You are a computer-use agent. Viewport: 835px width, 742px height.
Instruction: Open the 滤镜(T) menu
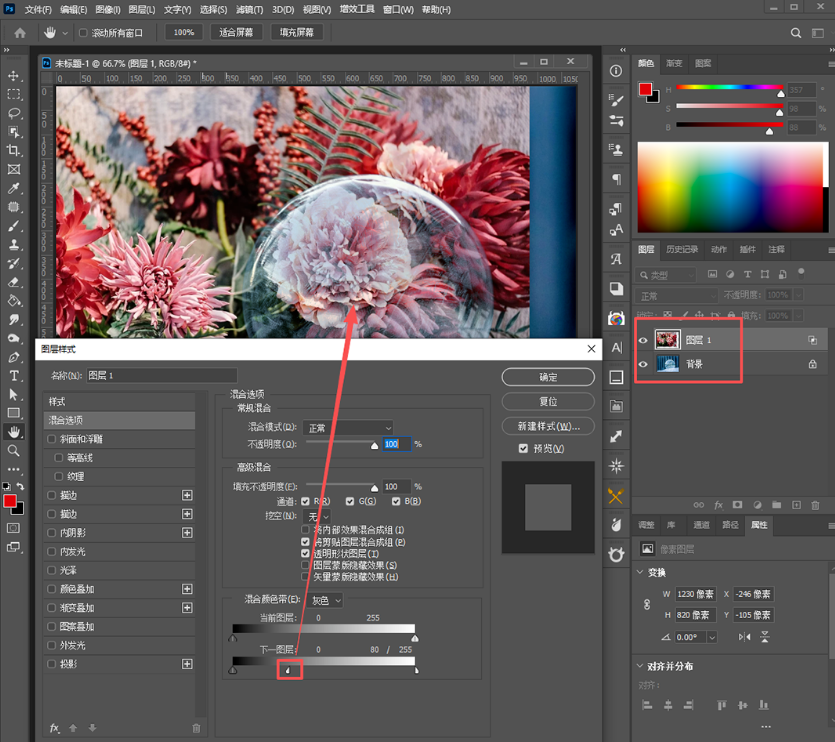coord(250,10)
